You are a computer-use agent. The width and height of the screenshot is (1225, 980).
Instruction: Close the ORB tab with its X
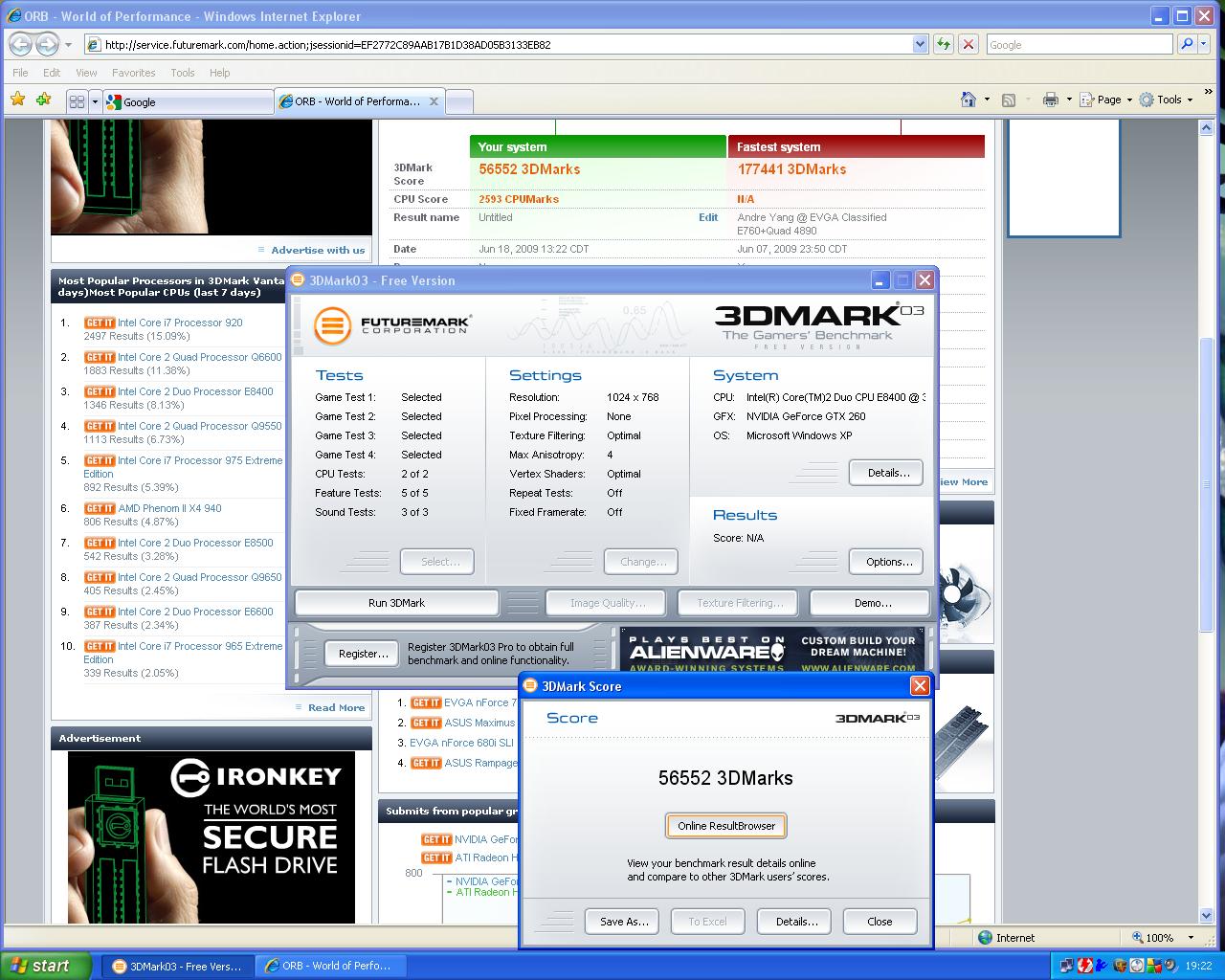pos(434,101)
